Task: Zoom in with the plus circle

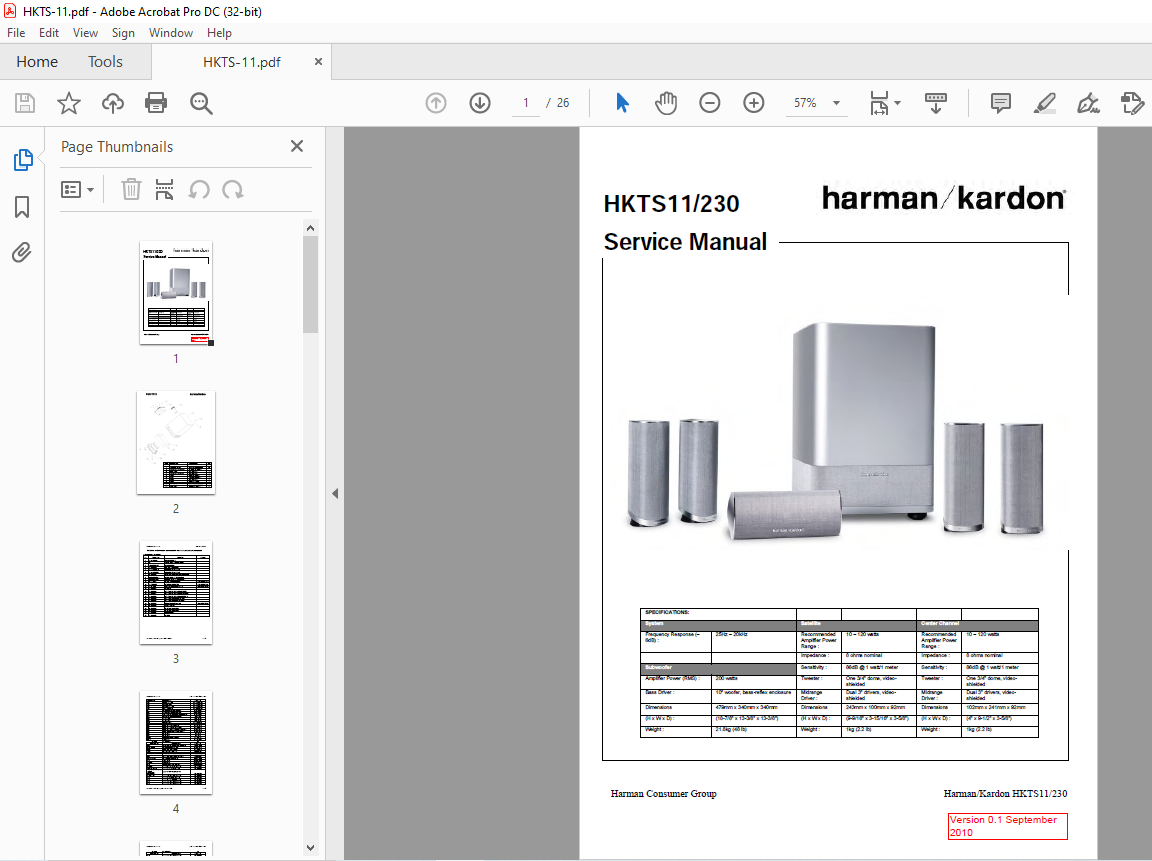Action: pyautogui.click(x=754, y=103)
